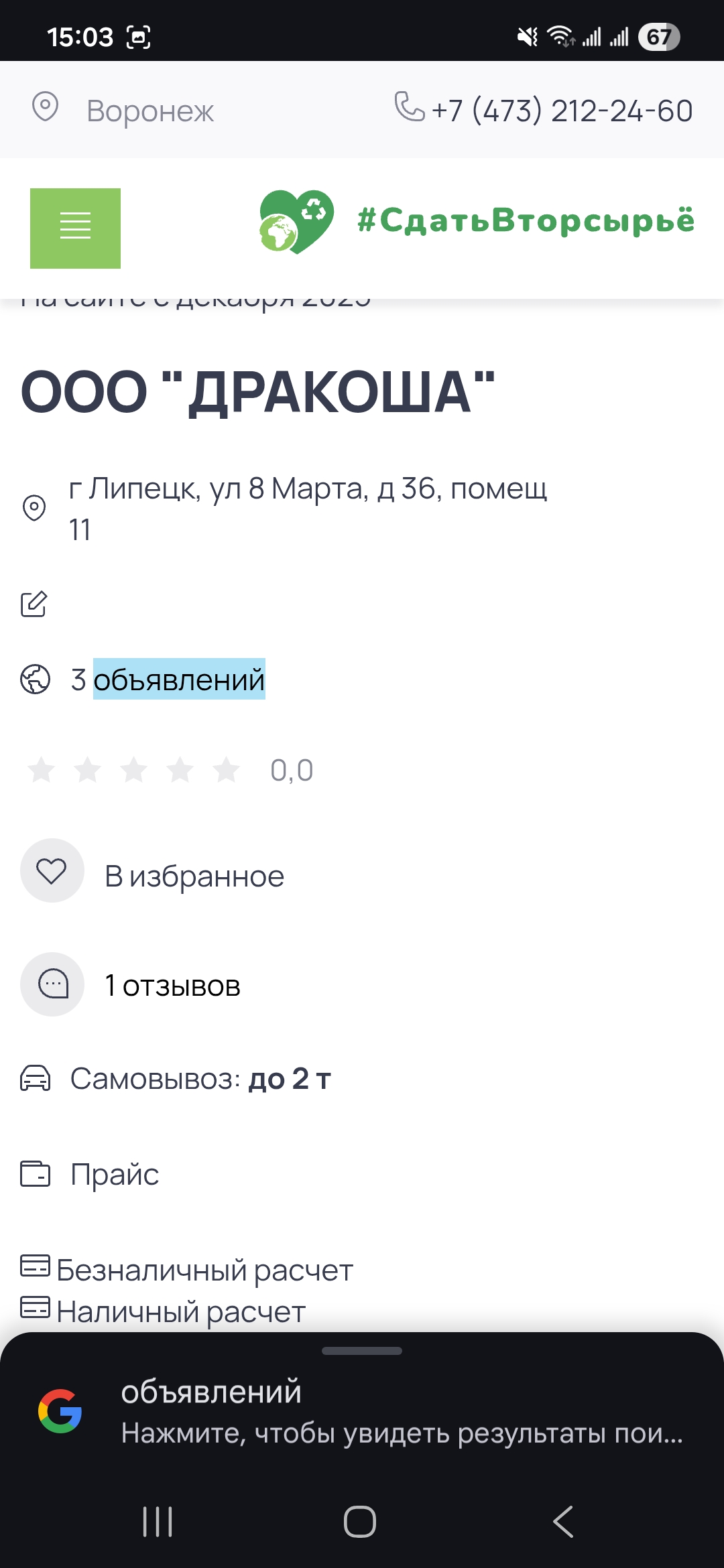This screenshot has width=724, height=1568.
Task: Open the 3 объявлений link
Action: tap(168, 679)
